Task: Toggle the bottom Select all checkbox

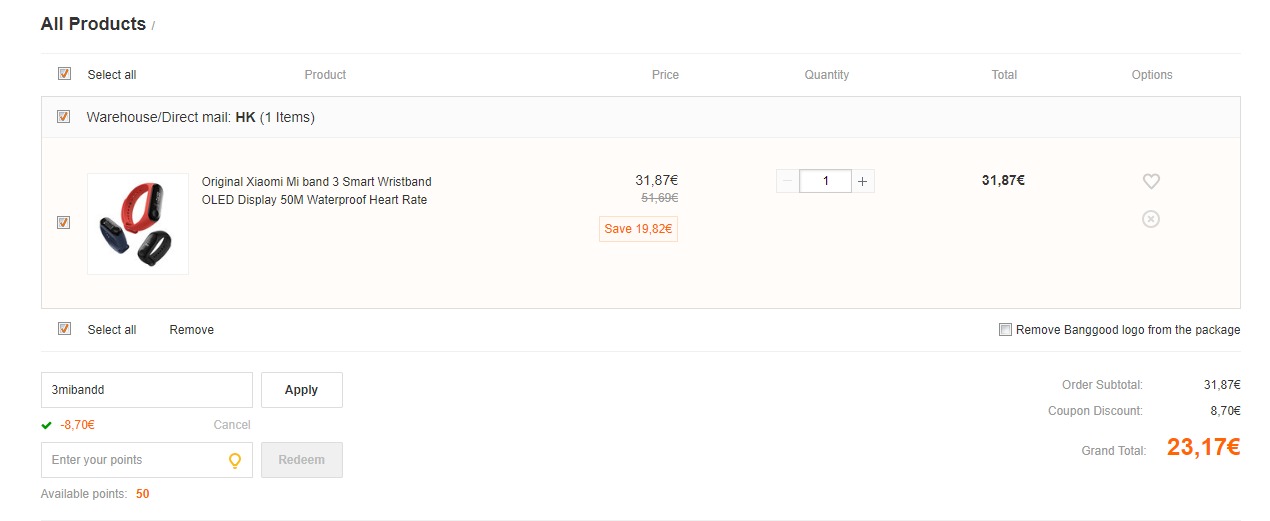Action: coord(64,329)
